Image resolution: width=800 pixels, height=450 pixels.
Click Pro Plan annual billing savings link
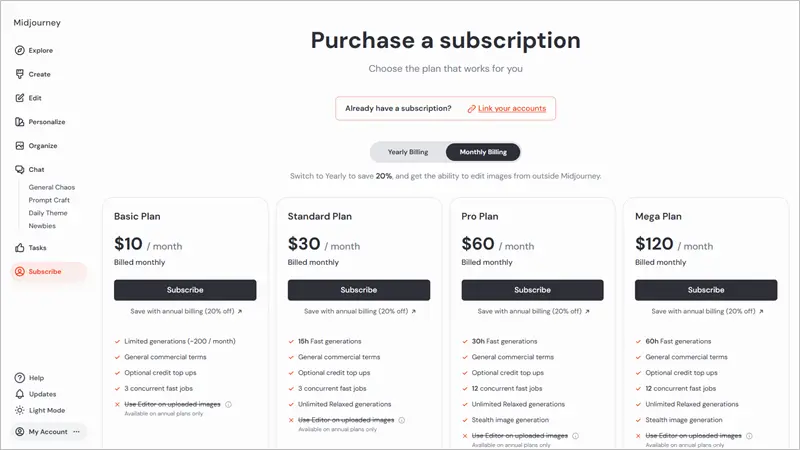pos(533,311)
